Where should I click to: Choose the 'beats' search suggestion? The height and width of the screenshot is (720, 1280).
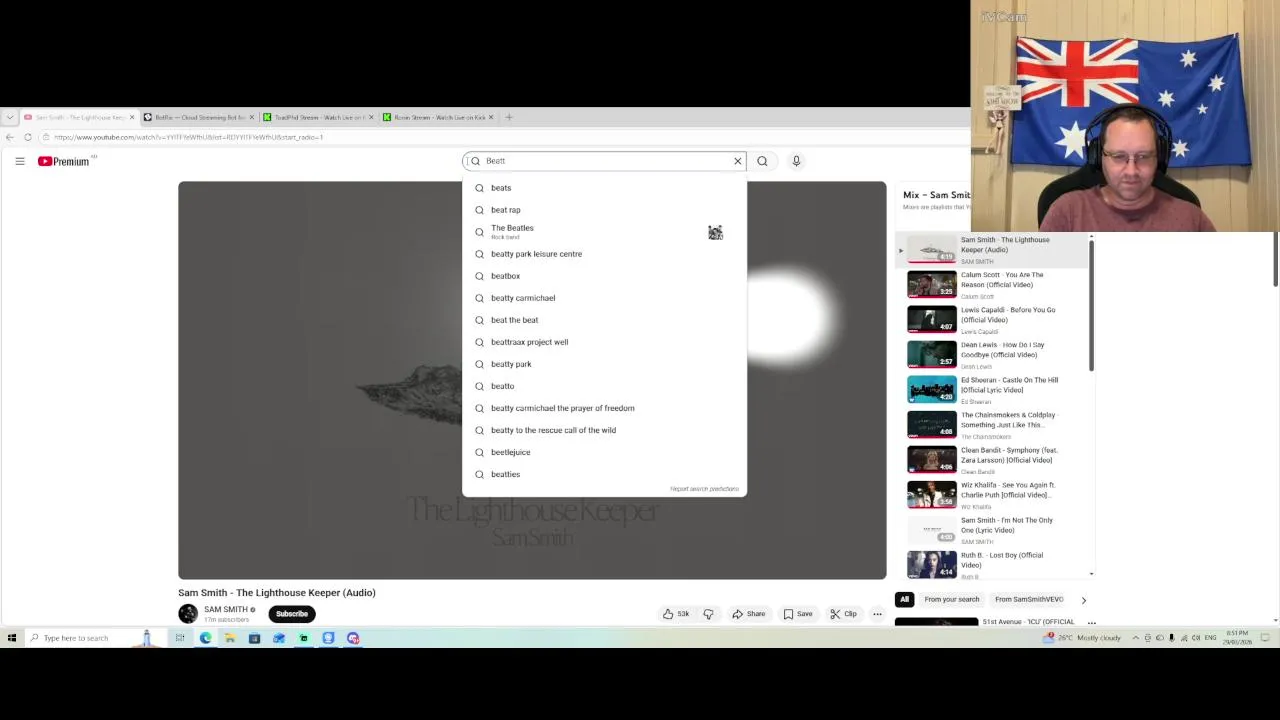(x=604, y=188)
